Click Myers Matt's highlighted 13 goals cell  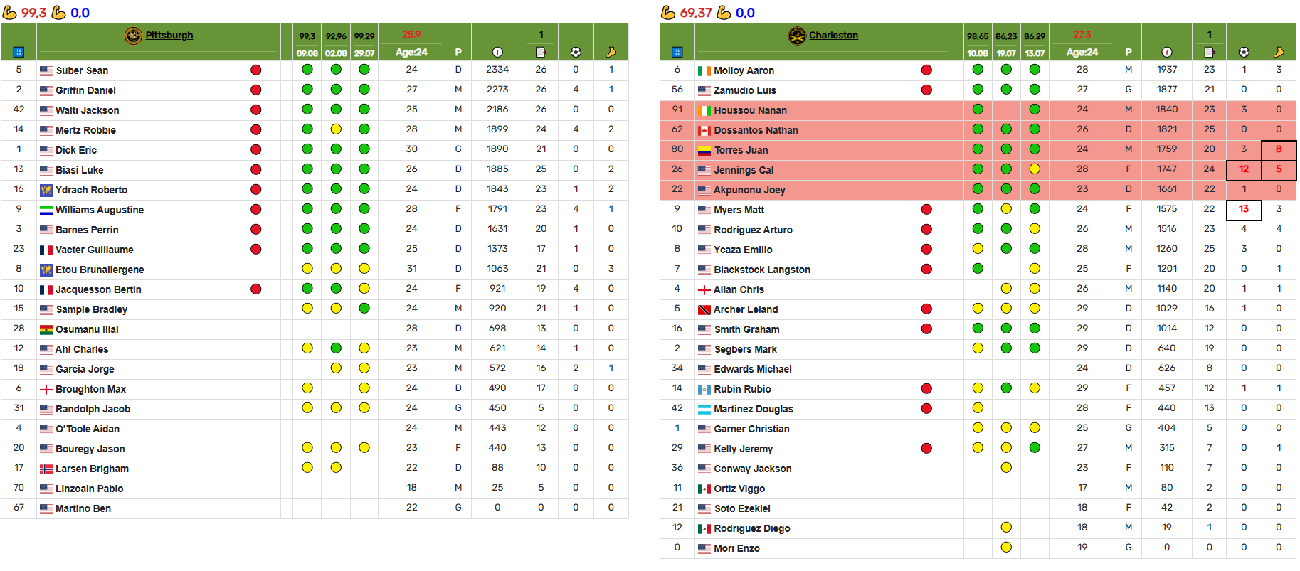coord(1243,210)
